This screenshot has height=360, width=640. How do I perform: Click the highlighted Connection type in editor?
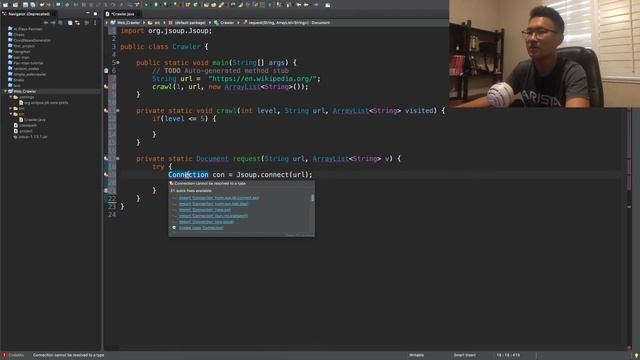coord(188,175)
